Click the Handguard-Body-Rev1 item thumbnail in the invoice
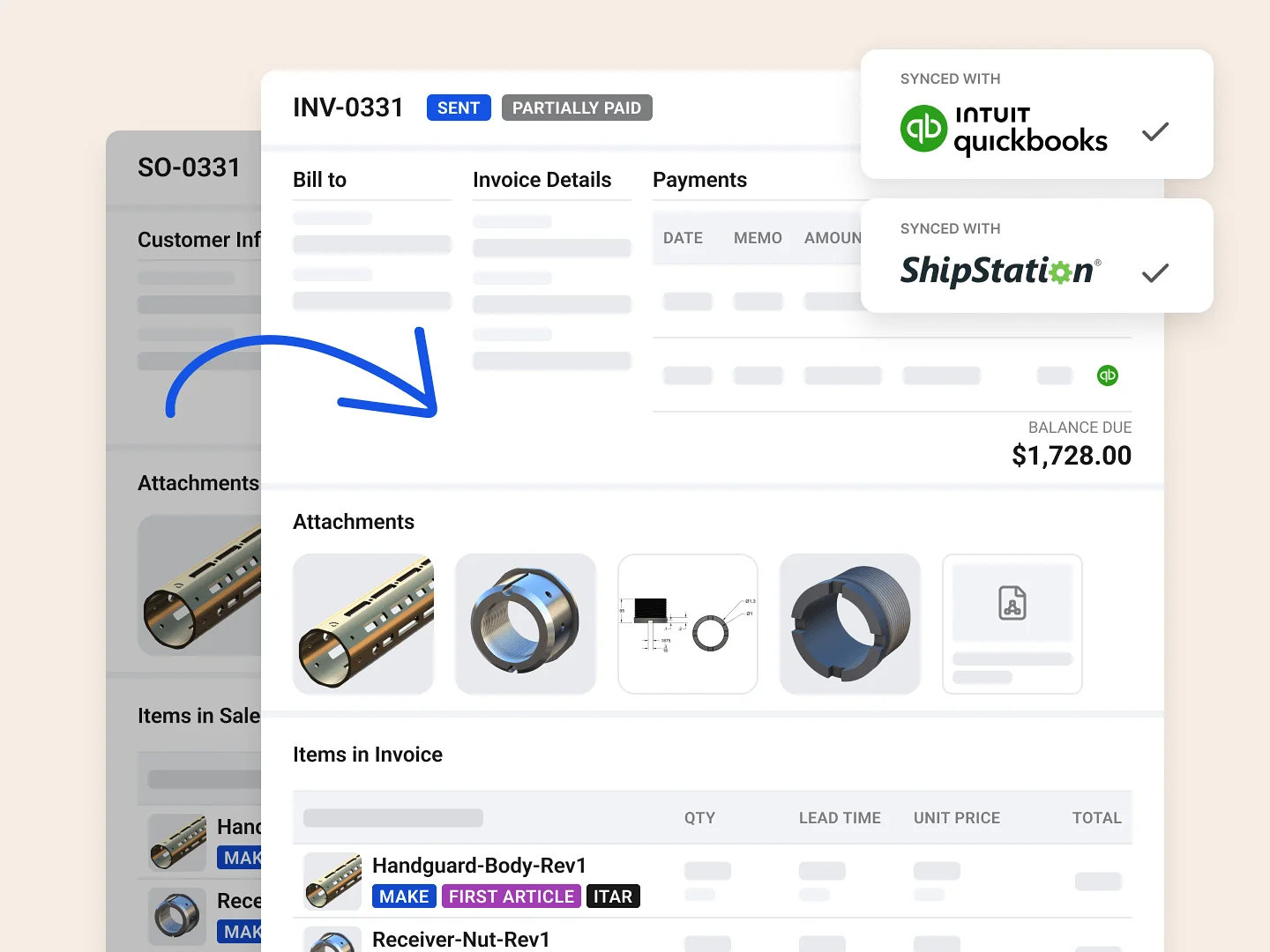This screenshot has width=1270, height=952. pyautogui.click(x=332, y=881)
